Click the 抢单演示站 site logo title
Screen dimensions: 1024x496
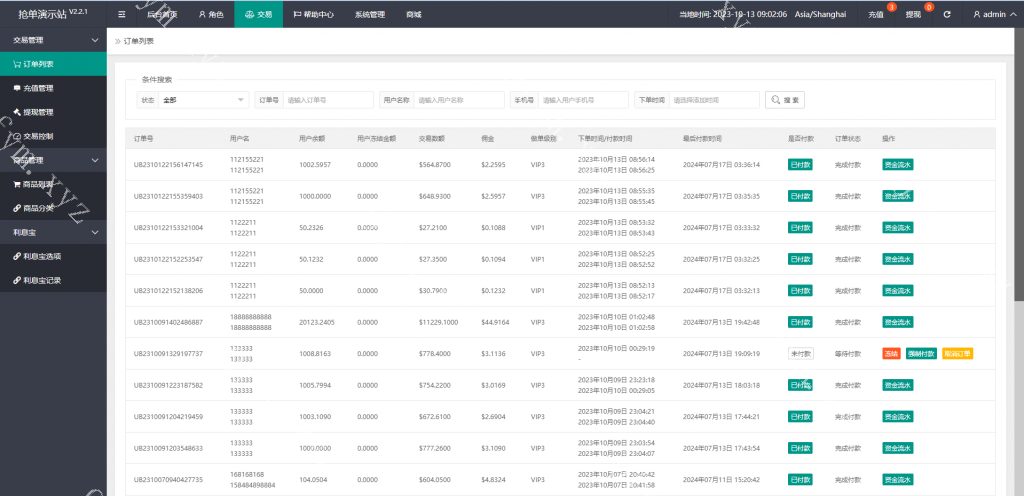[43, 14]
